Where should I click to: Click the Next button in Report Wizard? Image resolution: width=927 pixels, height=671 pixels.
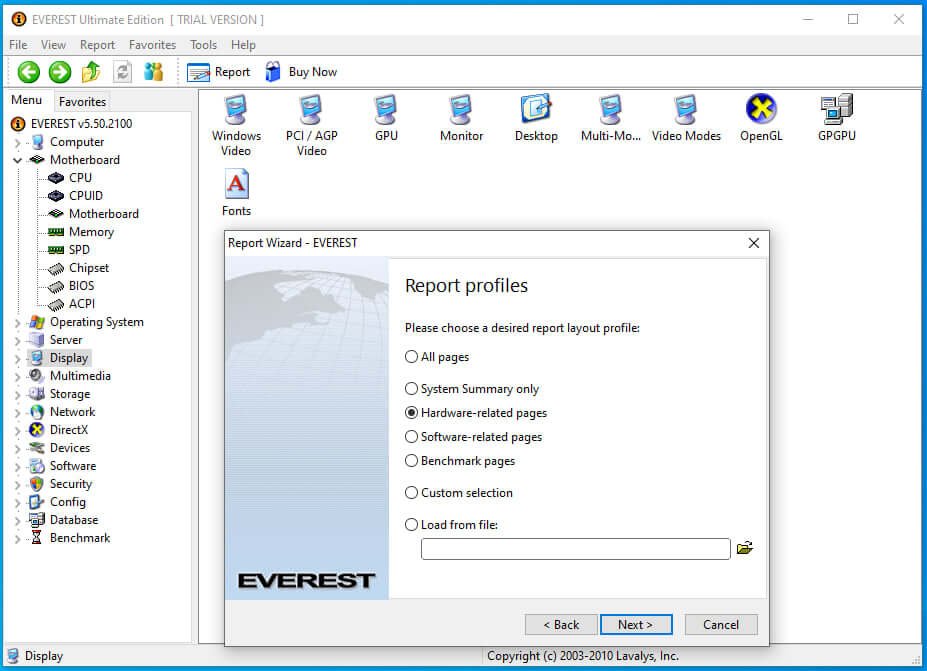pos(636,624)
